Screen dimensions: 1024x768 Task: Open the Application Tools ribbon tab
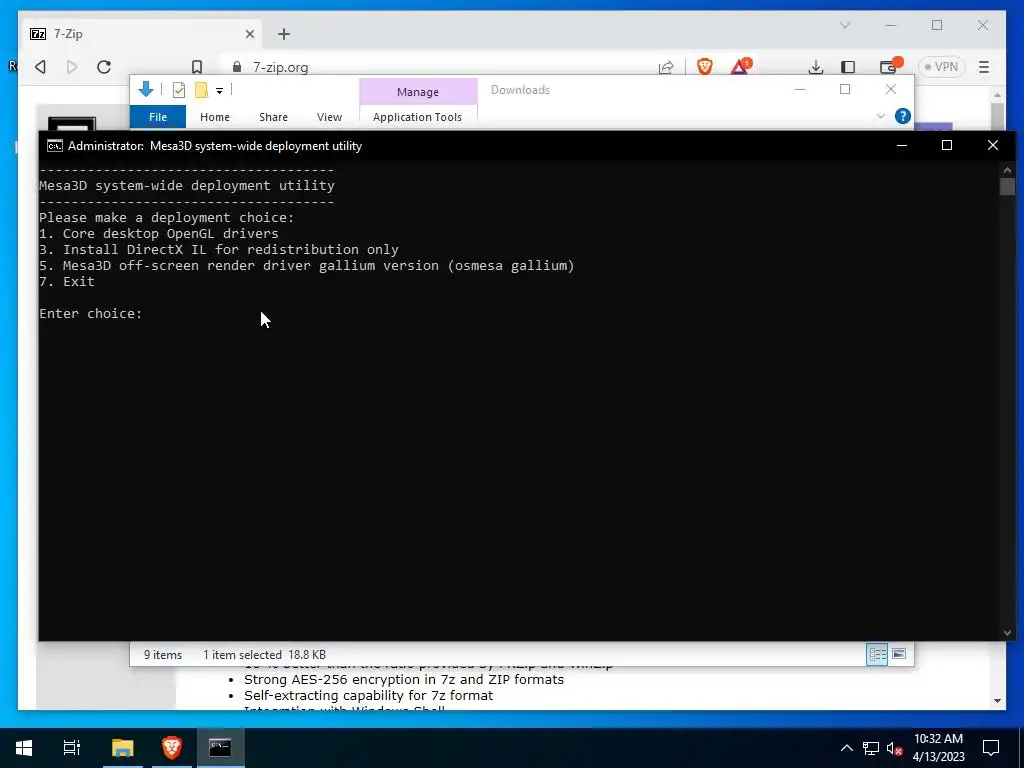pos(417,117)
